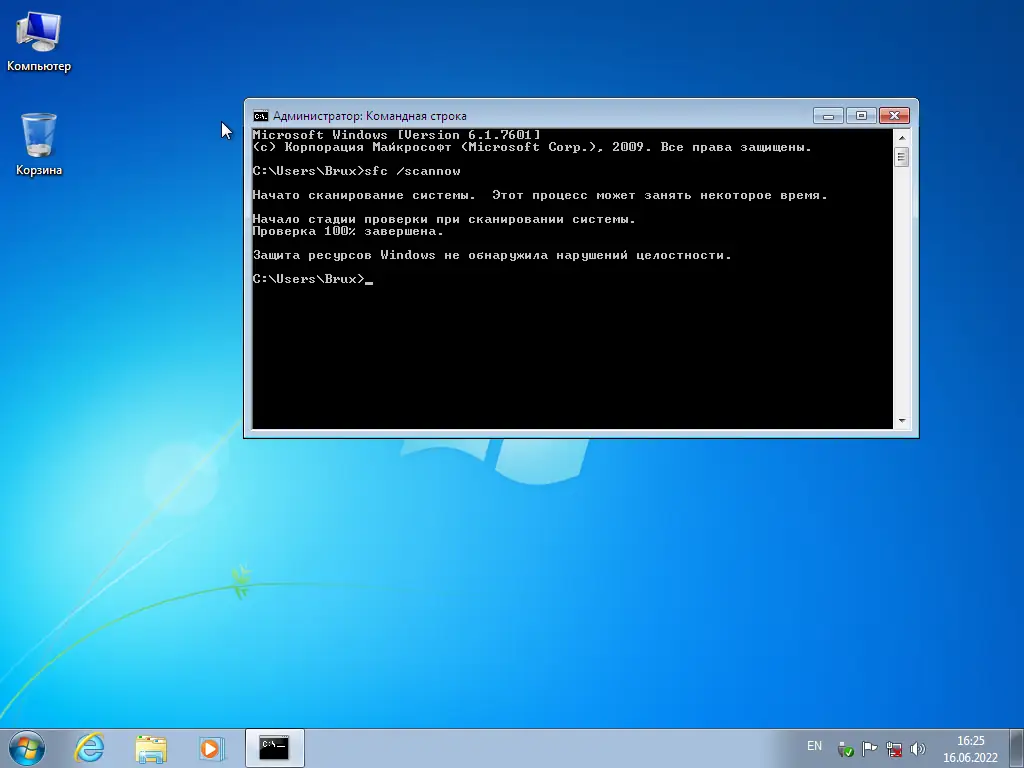The width and height of the screenshot is (1024, 768).
Task: Click the Safely Remove Hardware tray icon
Action: (845, 746)
